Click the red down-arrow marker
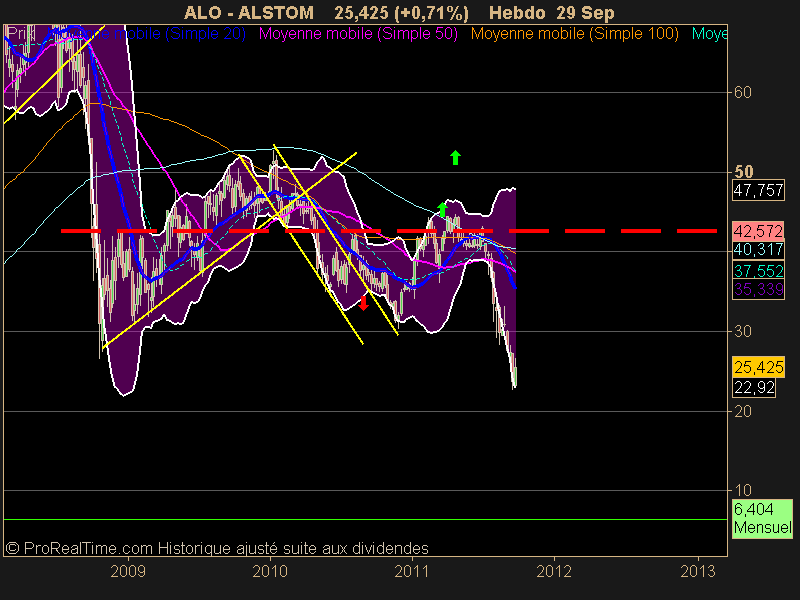The width and height of the screenshot is (800, 600). click(x=363, y=303)
